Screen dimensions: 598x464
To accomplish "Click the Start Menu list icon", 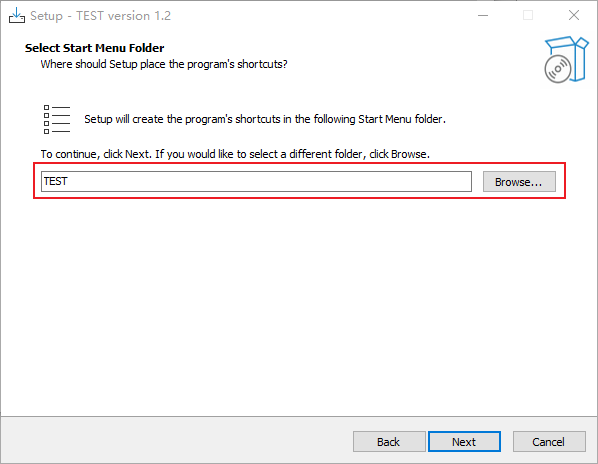I will coord(57,119).
